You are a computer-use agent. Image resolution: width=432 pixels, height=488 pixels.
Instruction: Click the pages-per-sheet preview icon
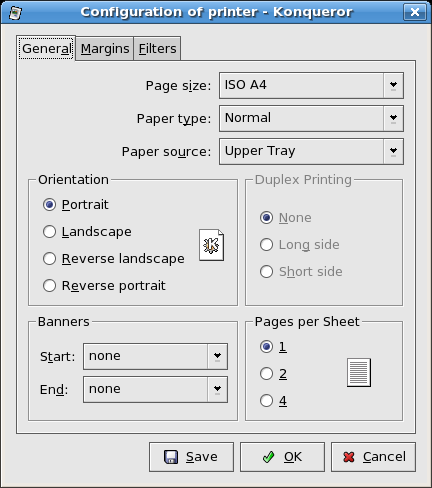(359, 372)
